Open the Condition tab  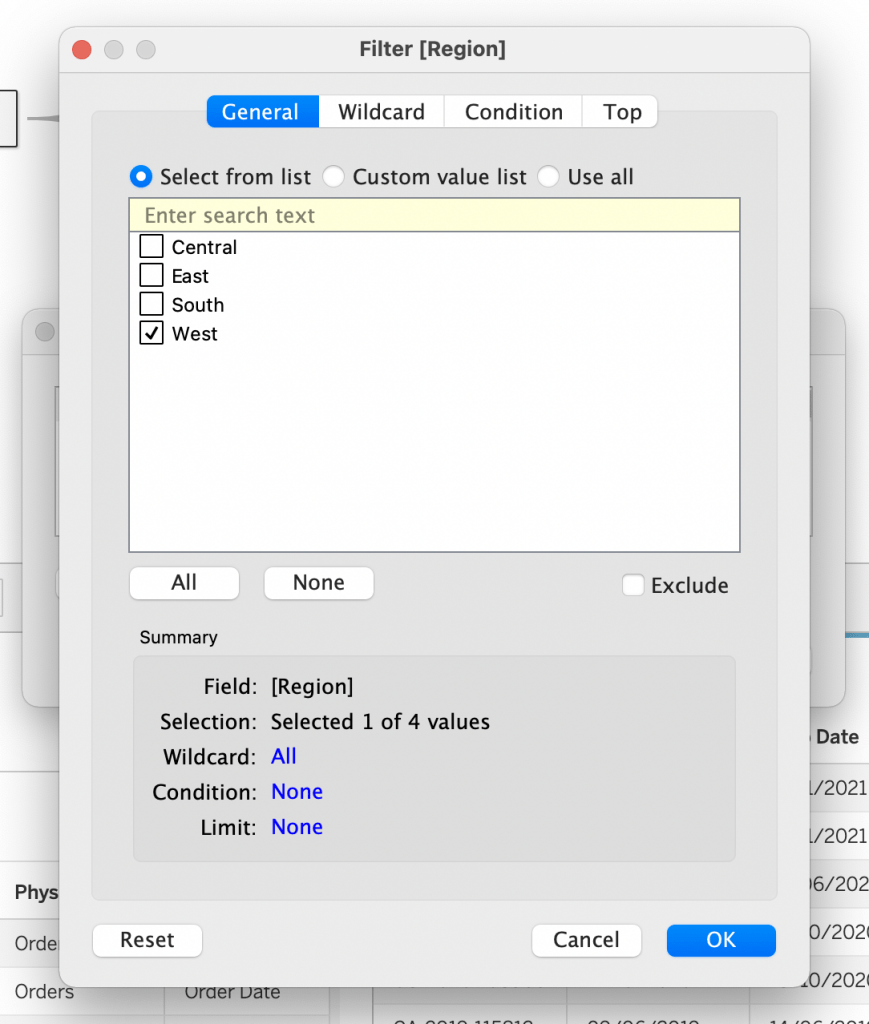coord(513,112)
